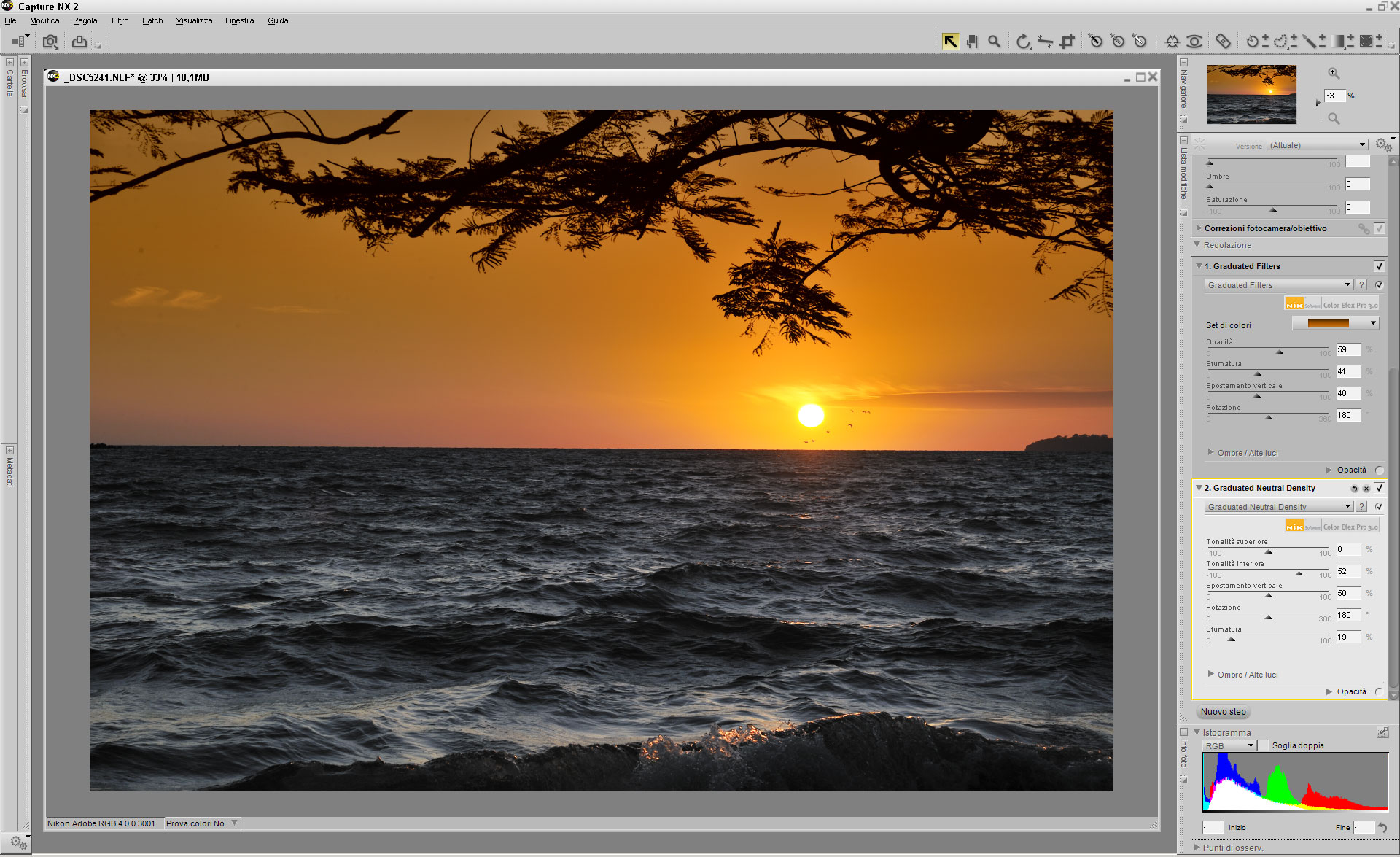Choose the Black control point eyedropper
Viewport: 1400px width, 857px height.
click(x=1095, y=42)
